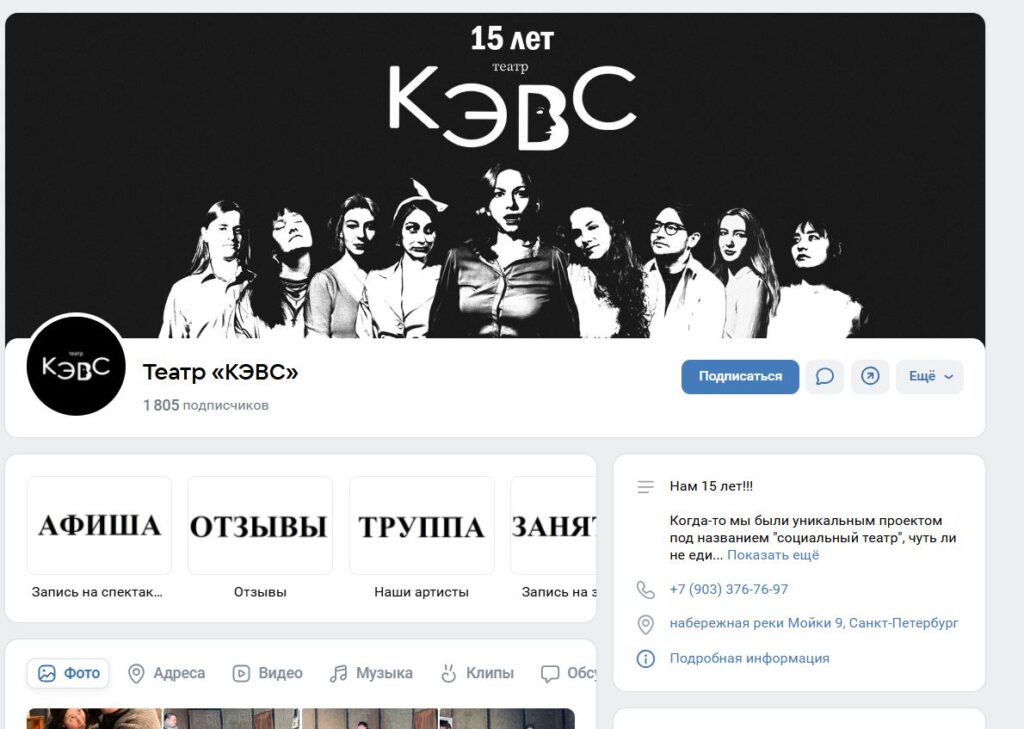The height and width of the screenshot is (729, 1024).
Task: View the 1 805 подписчиков subscriber list
Action: (x=206, y=406)
